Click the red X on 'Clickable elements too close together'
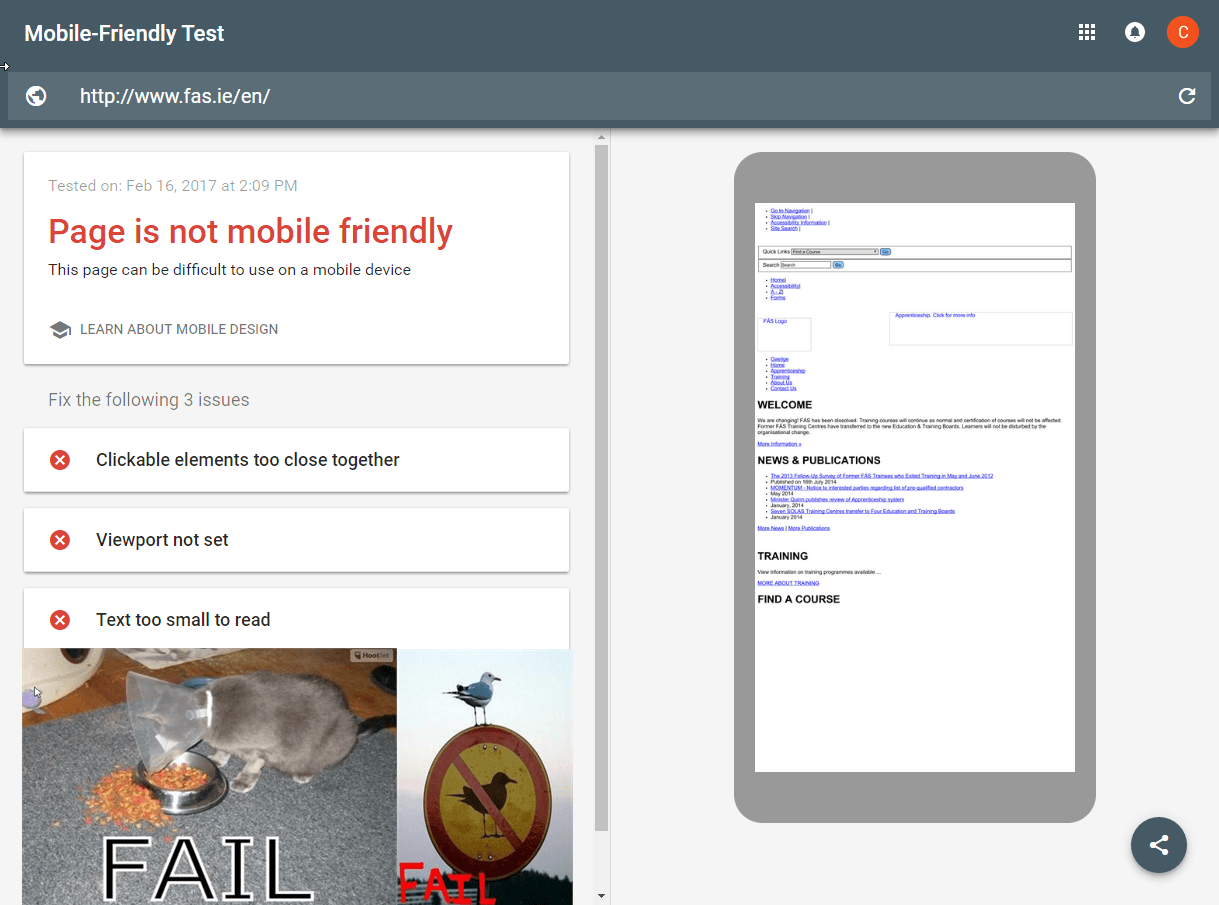The width and height of the screenshot is (1219, 905). [x=60, y=460]
